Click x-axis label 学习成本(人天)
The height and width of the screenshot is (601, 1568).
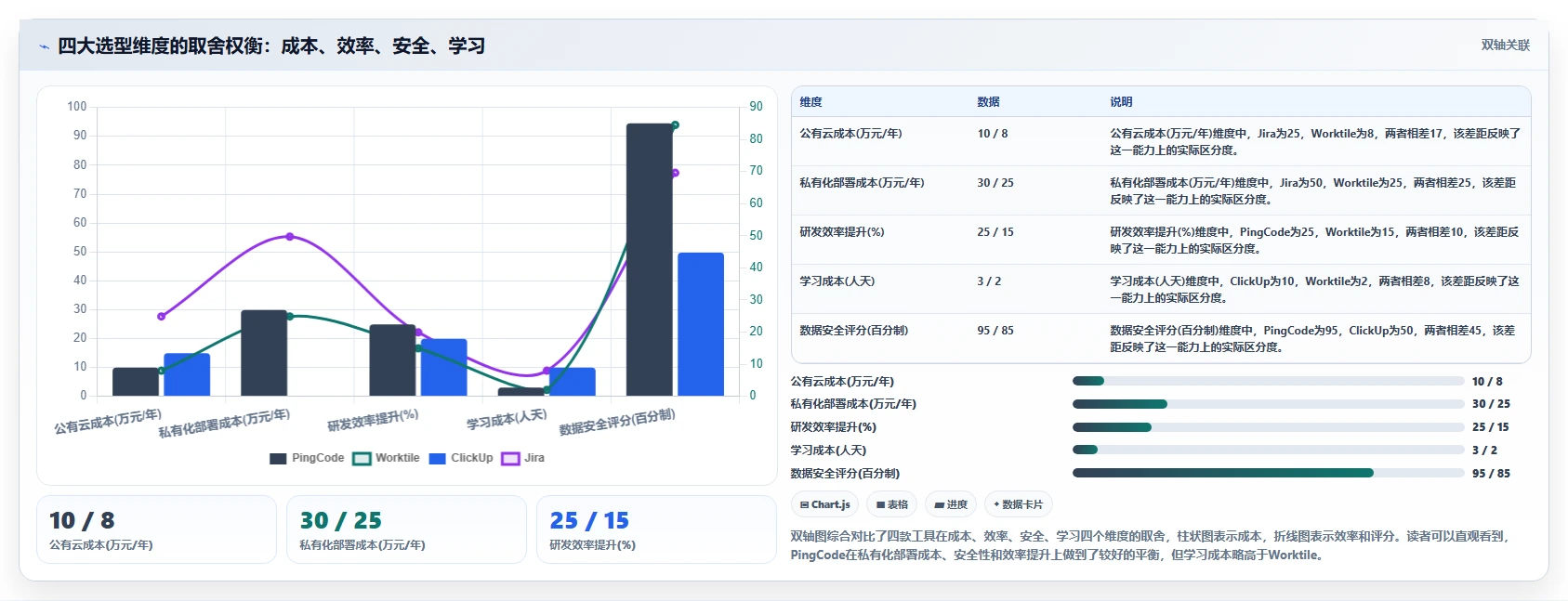tap(507, 420)
